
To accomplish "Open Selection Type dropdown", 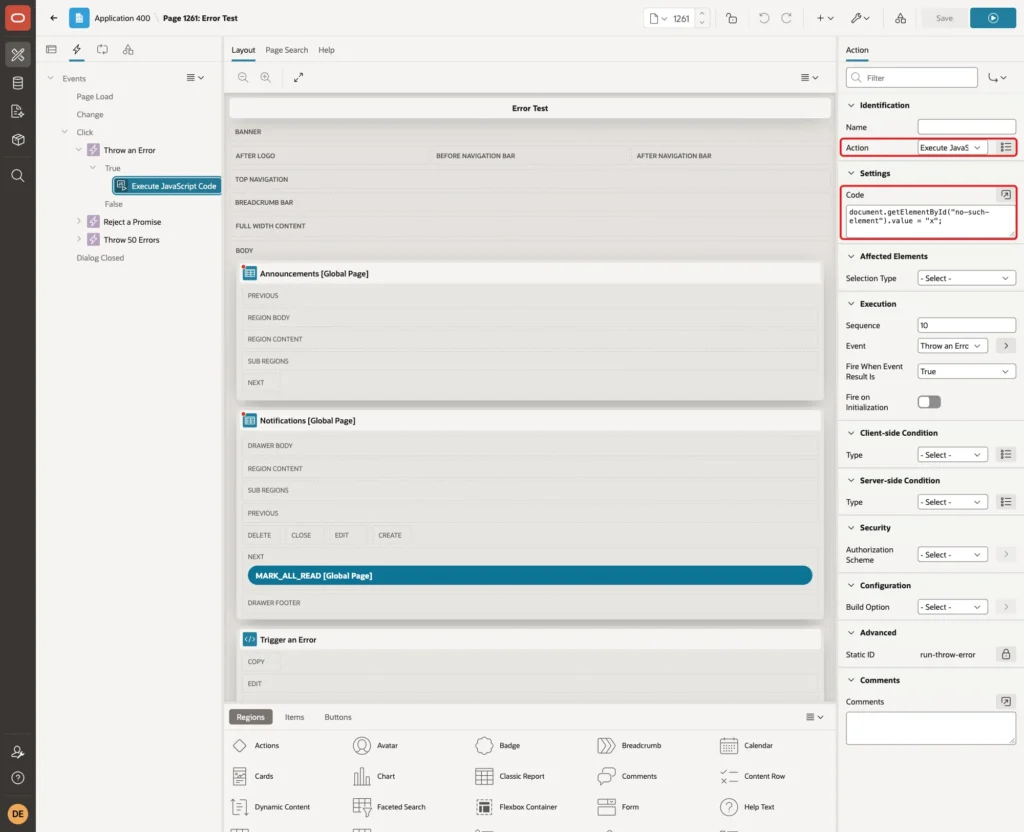I will pyautogui.click(x=966, y=278).
